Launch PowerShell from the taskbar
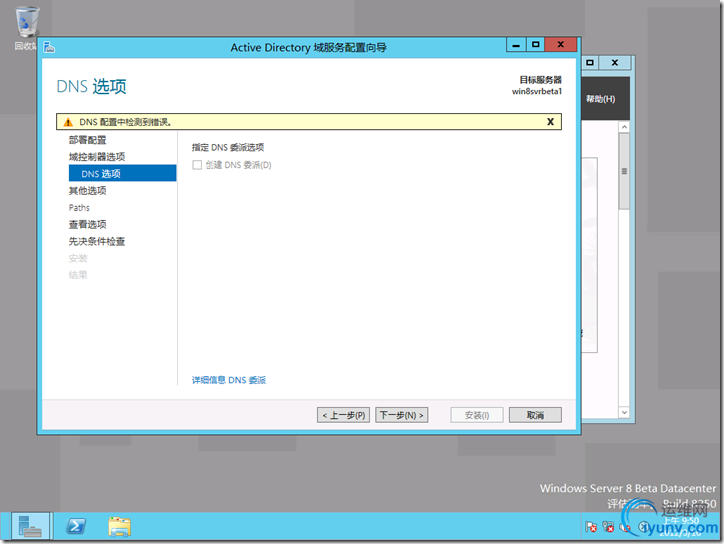724x544 pixels. pyautogui.click(x=76, y=526)
